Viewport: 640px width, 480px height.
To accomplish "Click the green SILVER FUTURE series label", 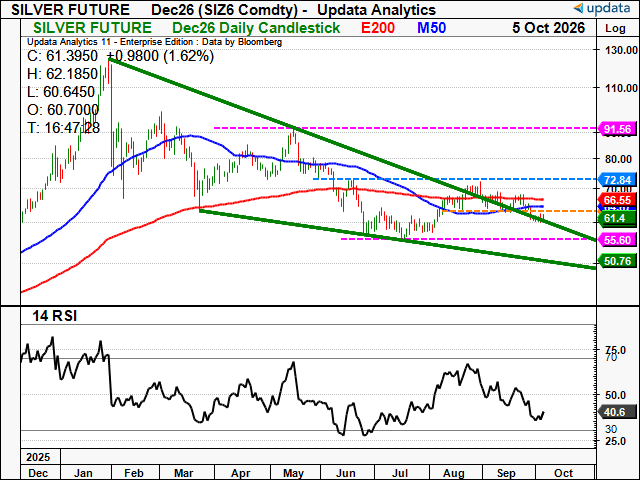I will (92, 28).
